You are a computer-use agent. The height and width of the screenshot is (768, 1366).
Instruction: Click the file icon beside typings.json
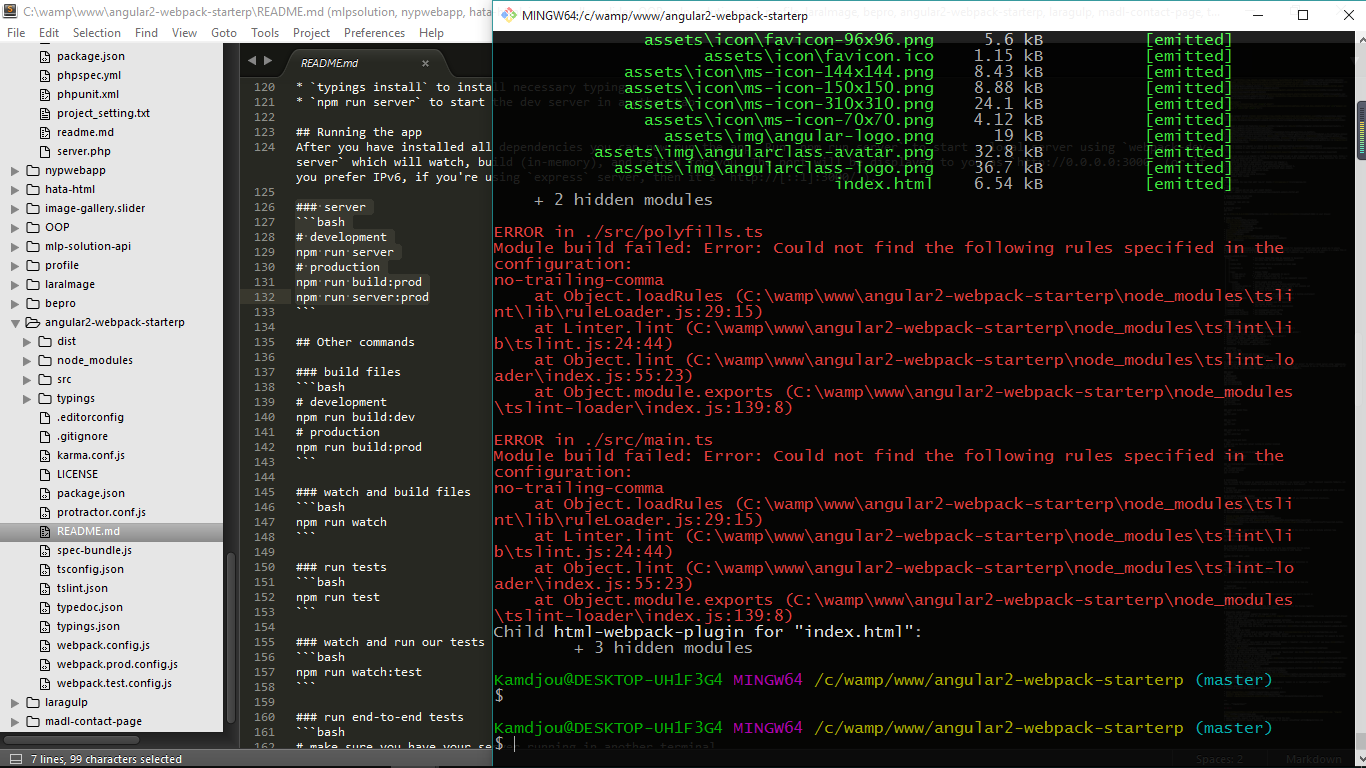(x=44, y=626)
